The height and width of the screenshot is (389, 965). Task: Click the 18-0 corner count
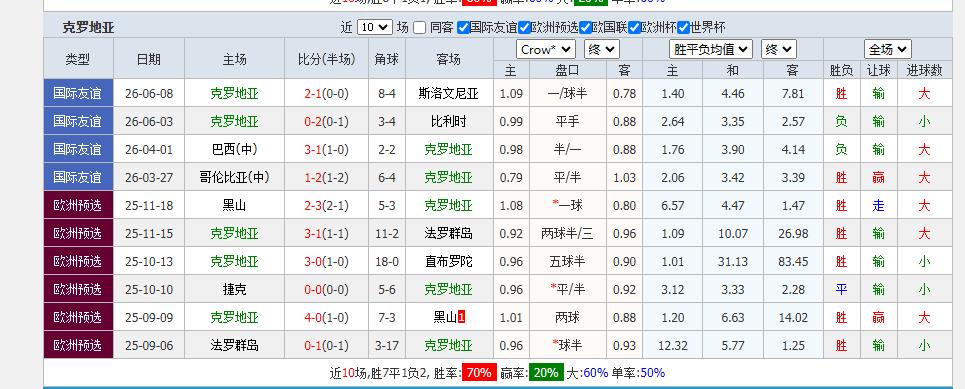tap(386, 262)
